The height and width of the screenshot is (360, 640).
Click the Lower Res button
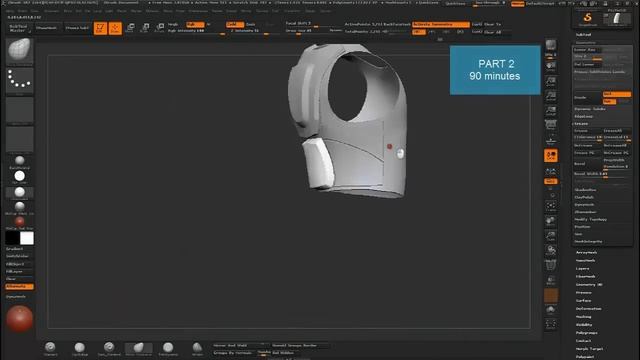click(x=587, y=50)
